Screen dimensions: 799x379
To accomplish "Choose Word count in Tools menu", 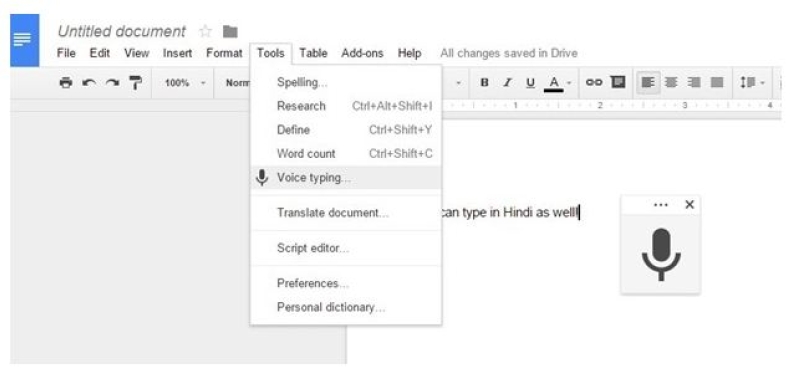I will pyautogui.click(x=346, y=153).
